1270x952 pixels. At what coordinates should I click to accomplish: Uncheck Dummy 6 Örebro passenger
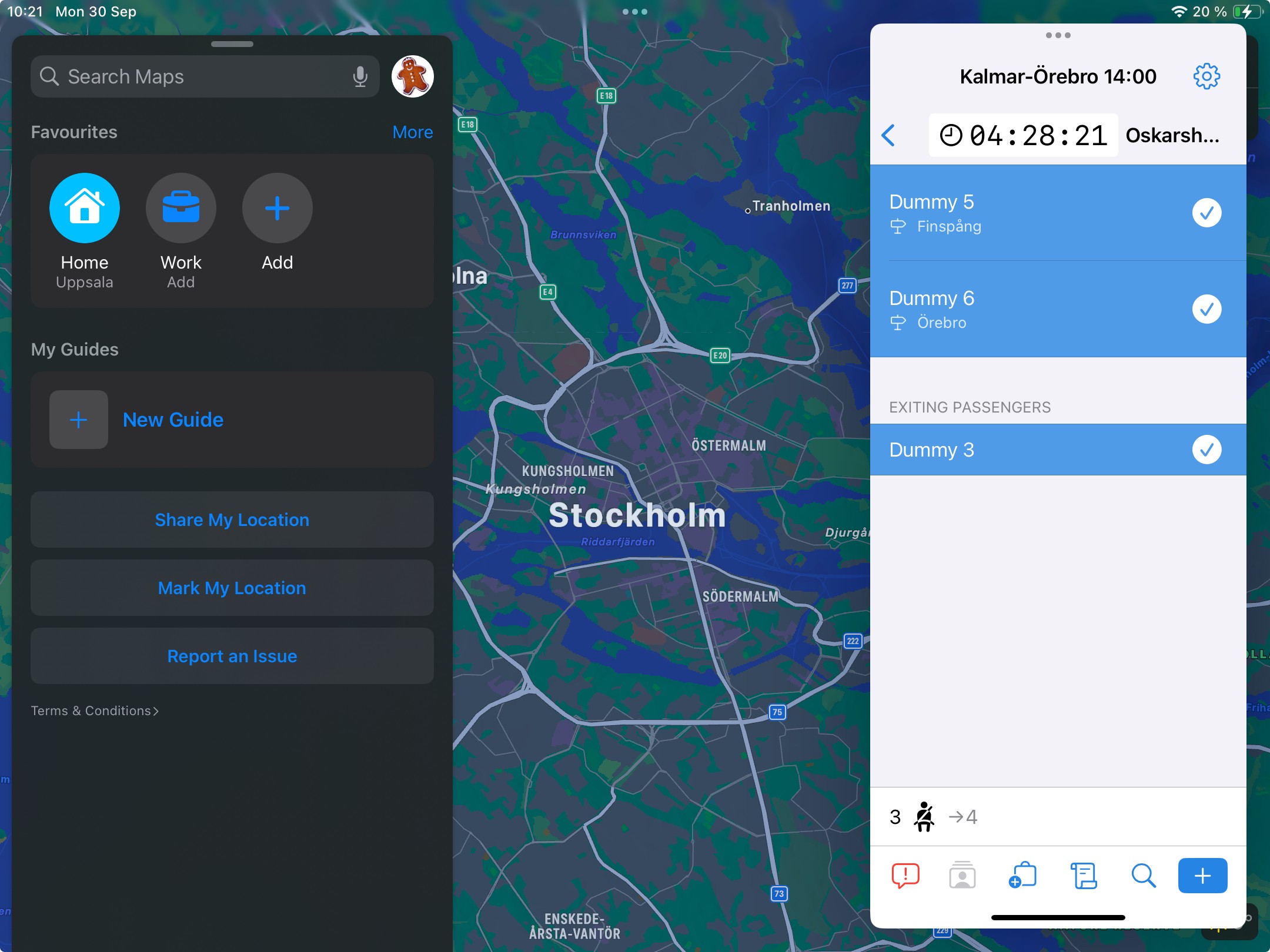pos(1206,309)
